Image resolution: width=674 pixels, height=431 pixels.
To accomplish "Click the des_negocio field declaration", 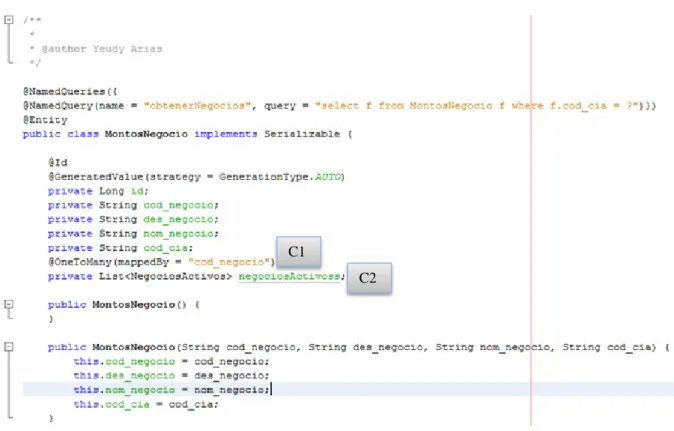I will pos(133,220).
